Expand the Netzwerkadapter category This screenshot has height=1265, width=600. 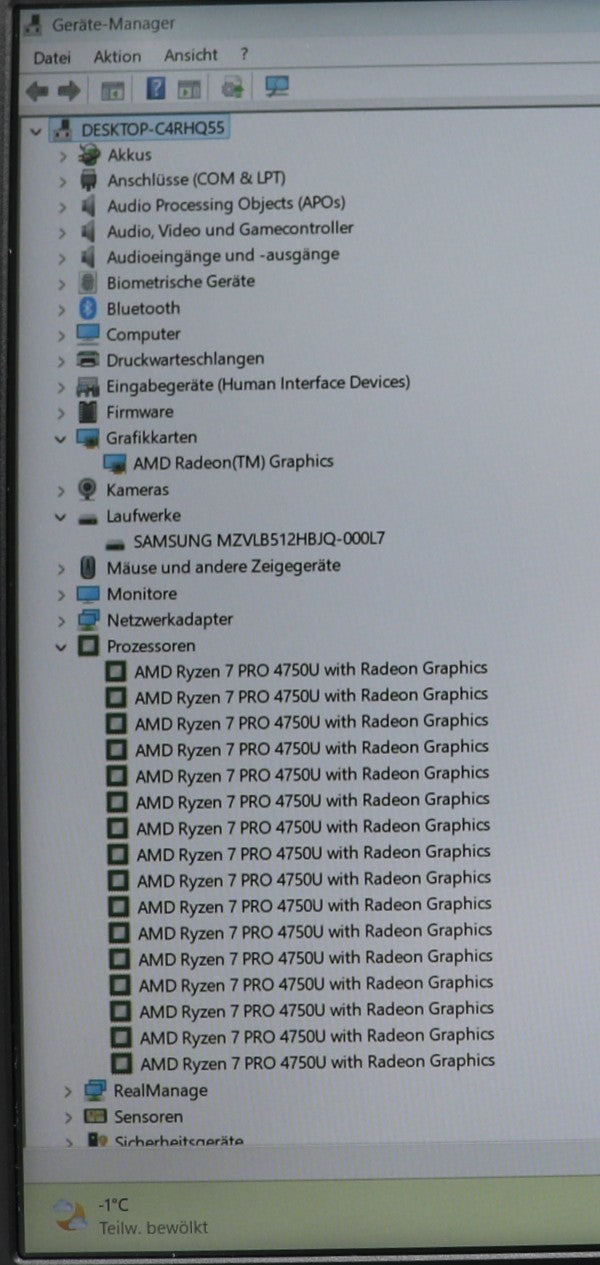[62, 620]
